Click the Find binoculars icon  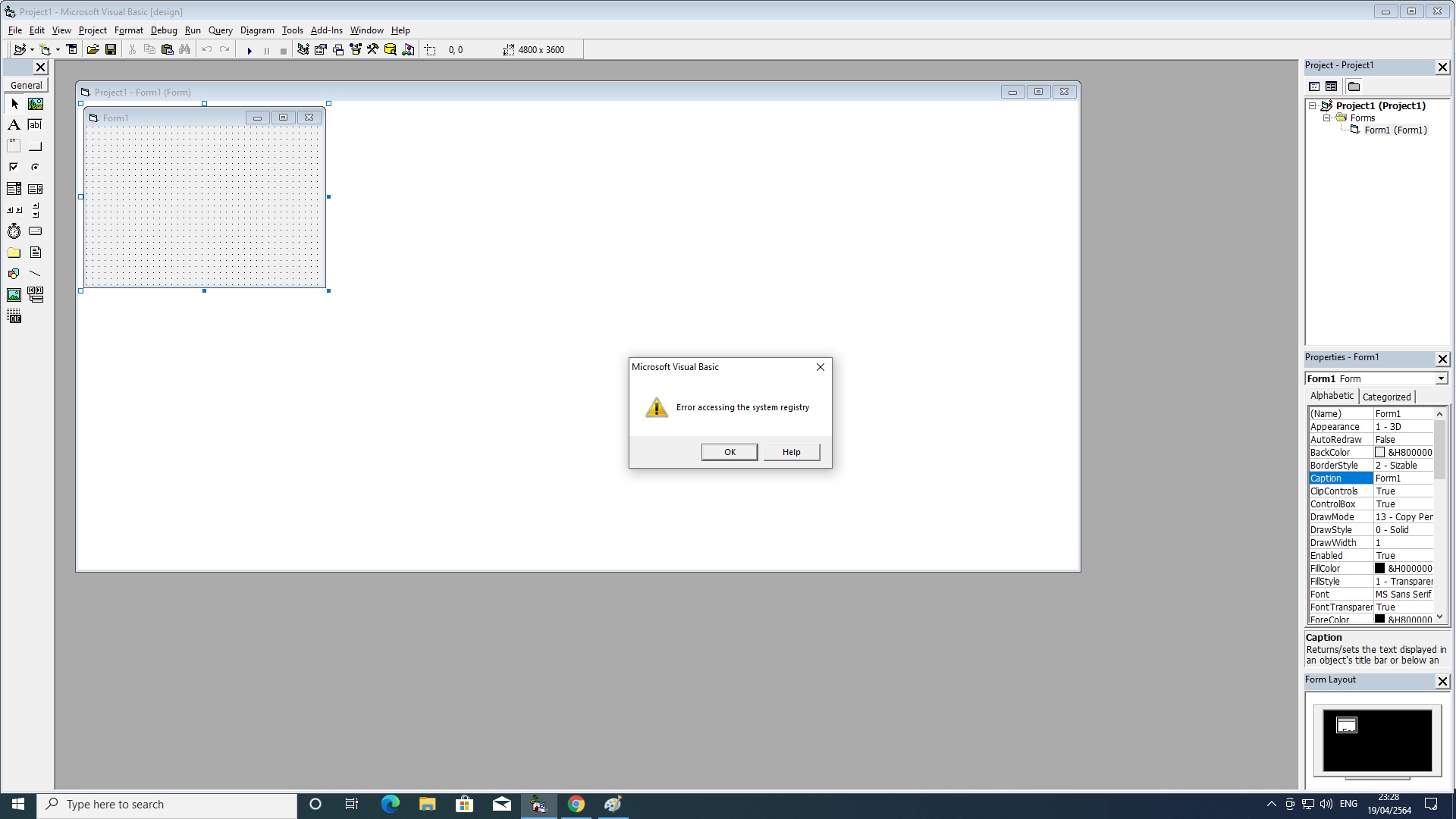pyautogui.click(x=185, y=50)
